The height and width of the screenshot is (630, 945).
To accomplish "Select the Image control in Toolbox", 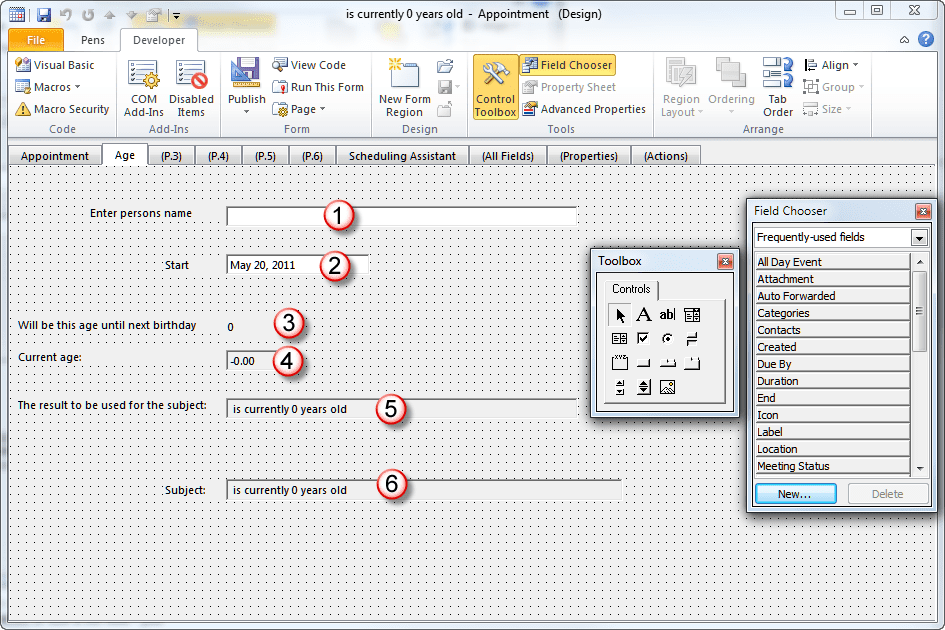I will pyautogui.click(x=667, y=387).
